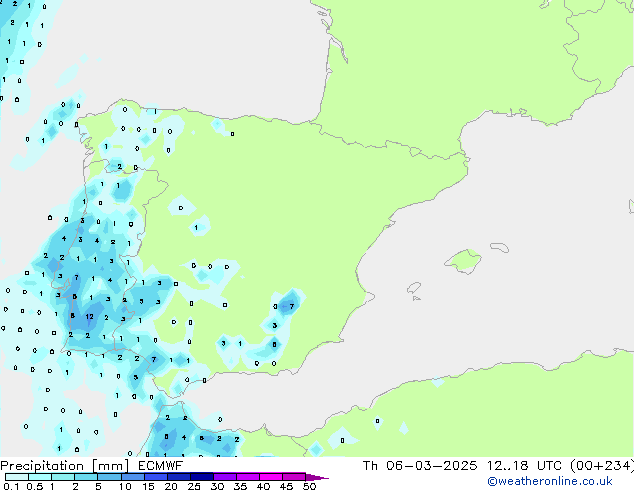Click the 0.5–1 mm legend color swatch
Viewport: 634px width, 490px height.
pyautogui.click(x=40, y=477)
